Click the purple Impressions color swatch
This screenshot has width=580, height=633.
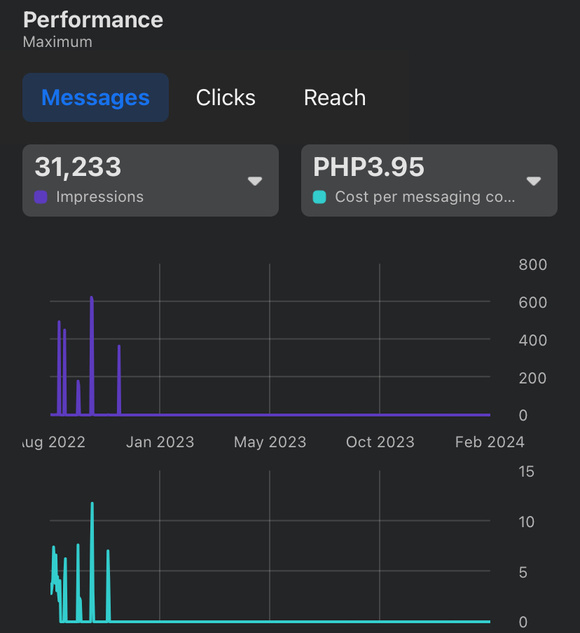tap(41, 197)
